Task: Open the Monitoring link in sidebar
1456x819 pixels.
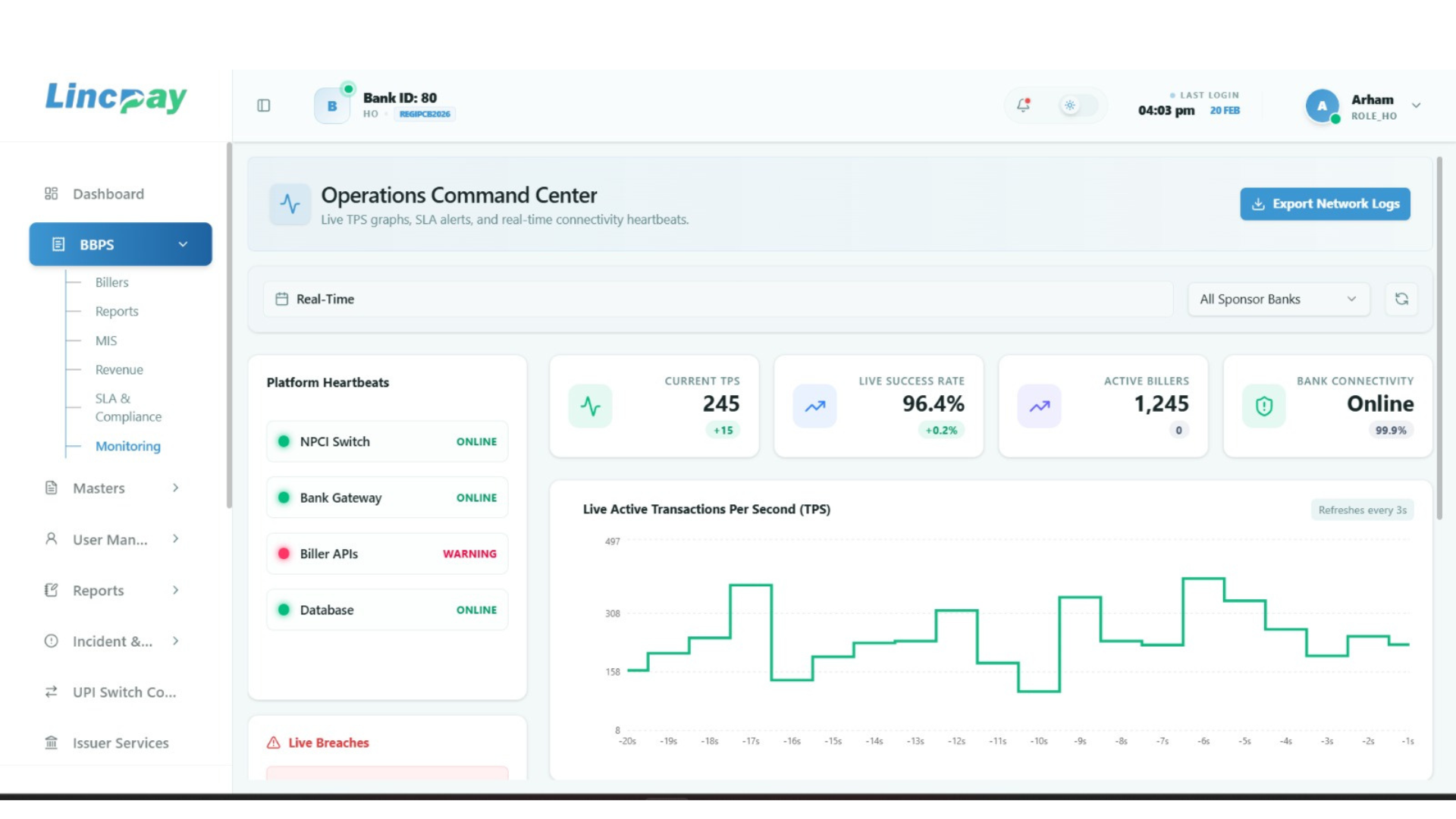Action: click(x=127, y=446)
